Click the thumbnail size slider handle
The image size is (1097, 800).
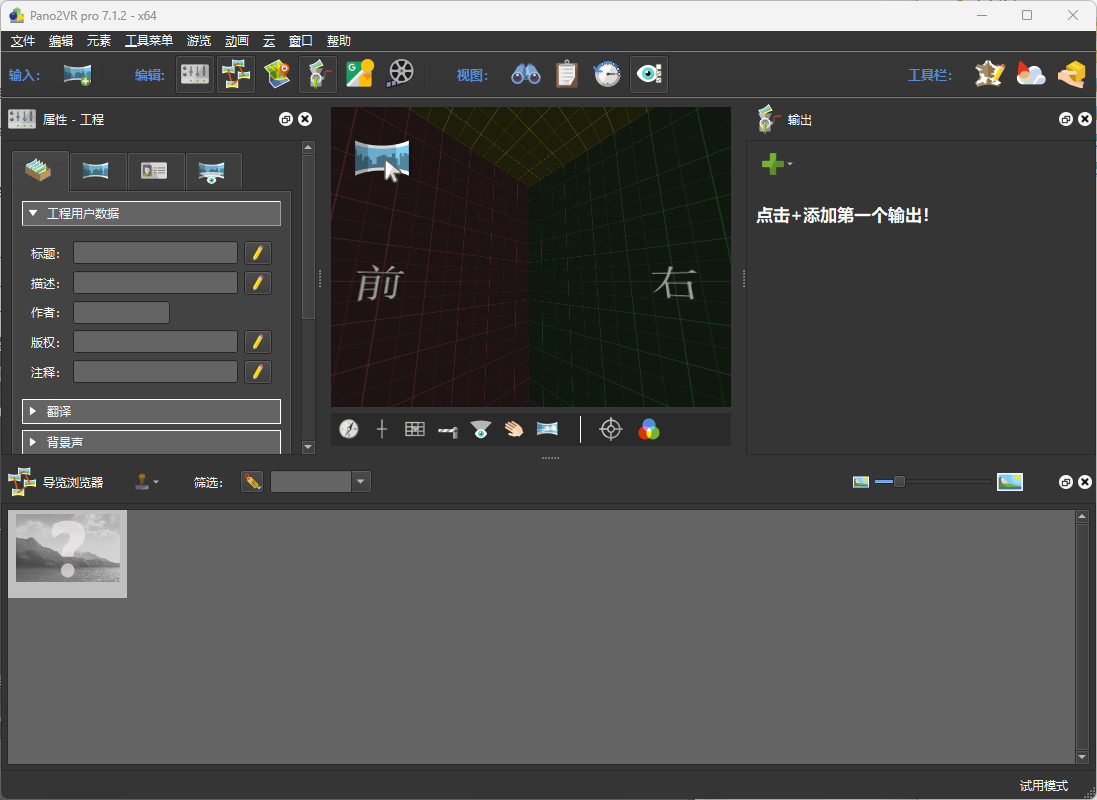[899, 482]
